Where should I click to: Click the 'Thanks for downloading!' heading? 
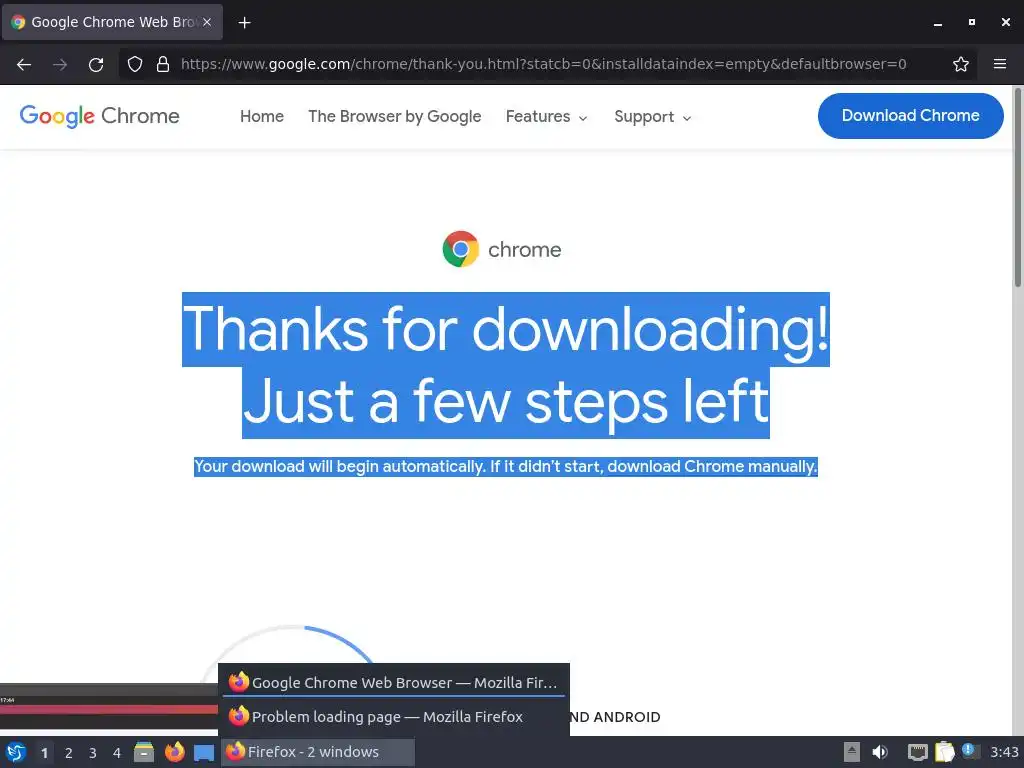(x=506, y=329)
